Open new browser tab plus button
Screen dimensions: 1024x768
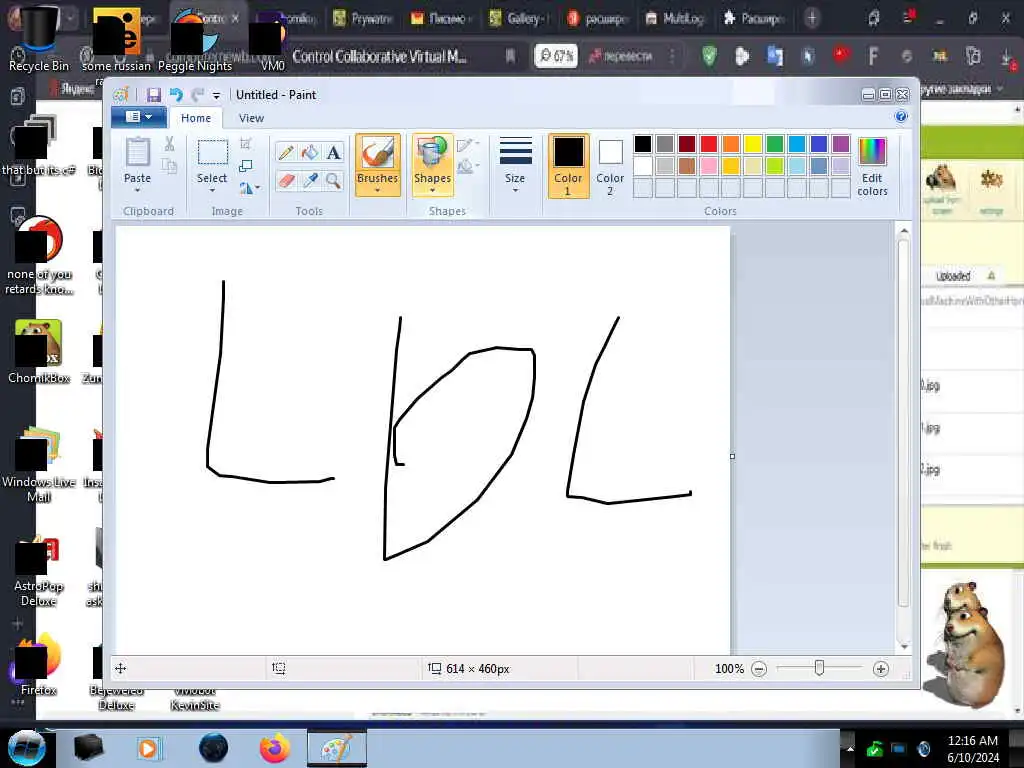click(812, 18)
